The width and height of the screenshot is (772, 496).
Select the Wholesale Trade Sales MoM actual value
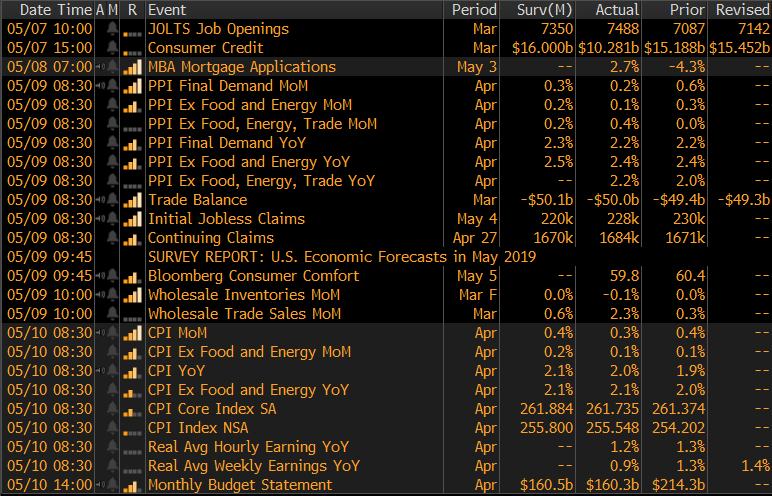(621, 314)
